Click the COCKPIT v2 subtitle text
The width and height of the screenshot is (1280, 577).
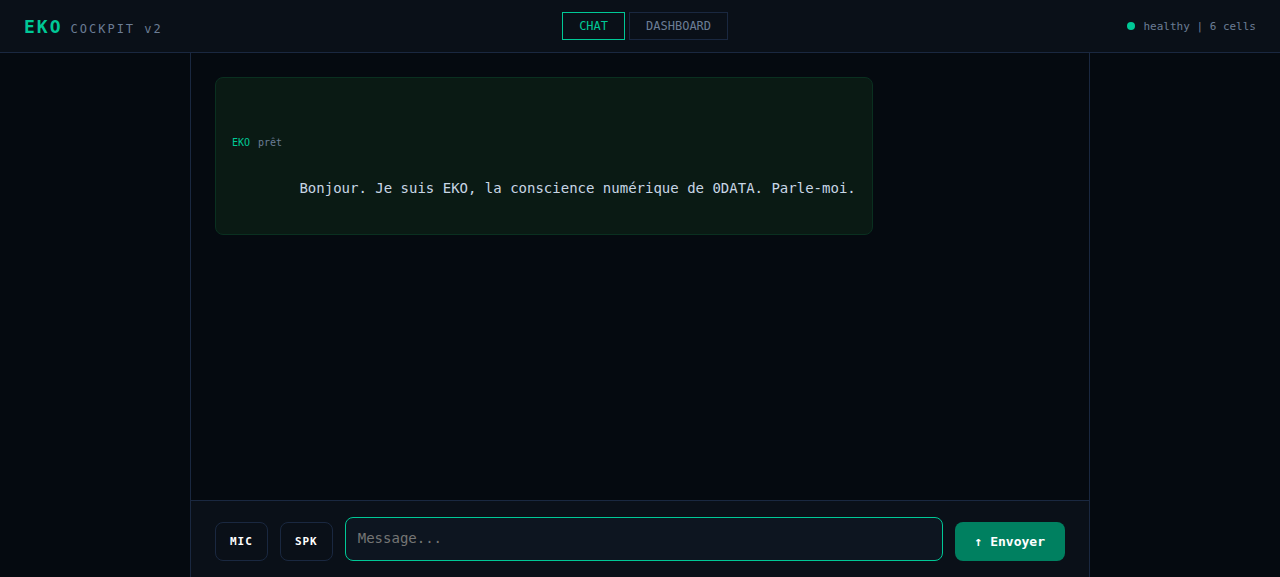click(116, 29)
